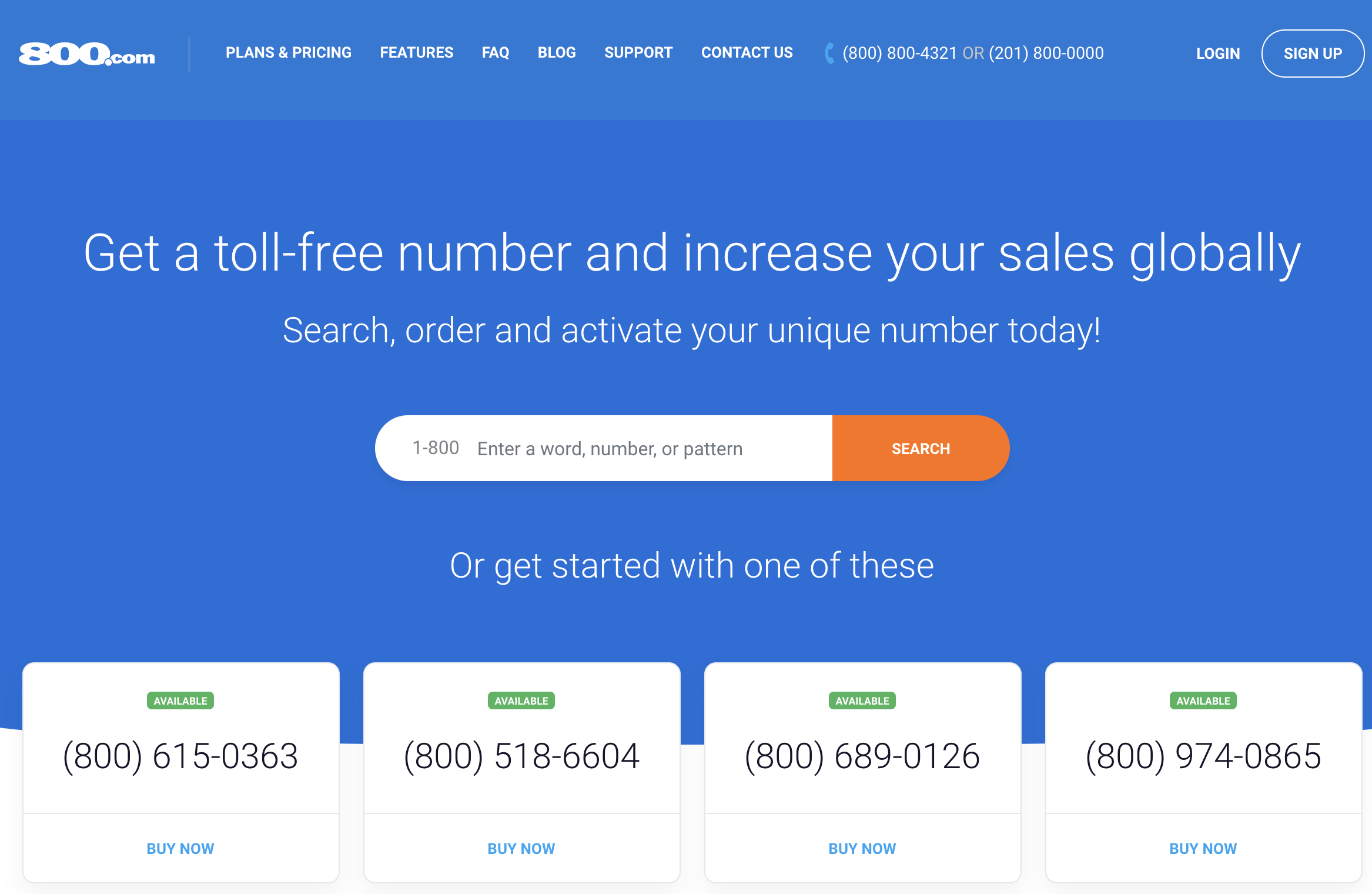Toggle the SUPPORT navigation dropdown
This screenshot has height=894, width=1372.
[637, 53]
